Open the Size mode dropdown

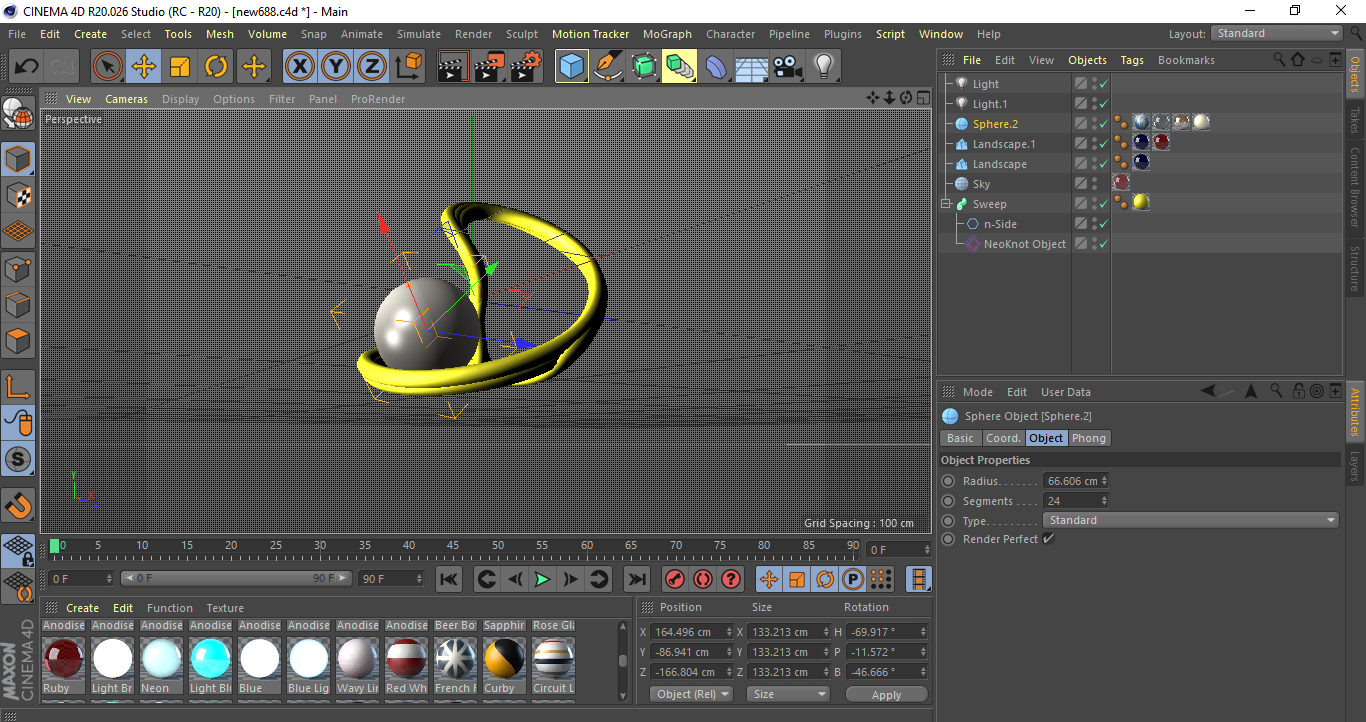789,694
